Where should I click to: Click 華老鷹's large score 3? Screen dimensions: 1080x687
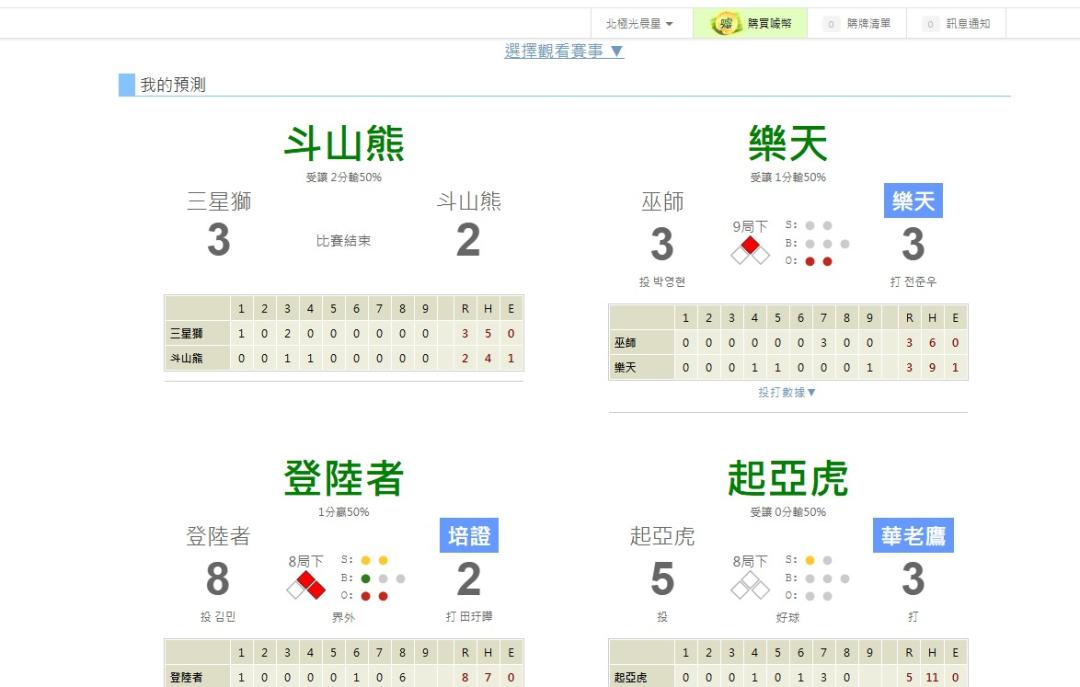tap(913, 579)
